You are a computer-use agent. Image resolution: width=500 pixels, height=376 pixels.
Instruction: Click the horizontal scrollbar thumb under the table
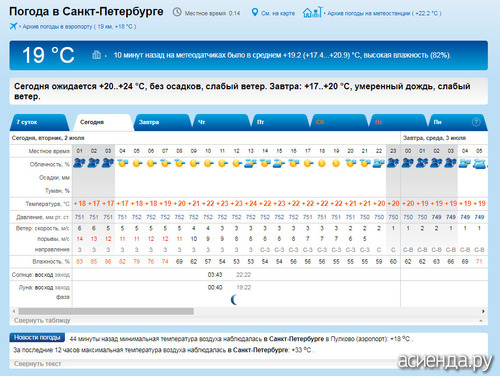[x=106, y=311]
